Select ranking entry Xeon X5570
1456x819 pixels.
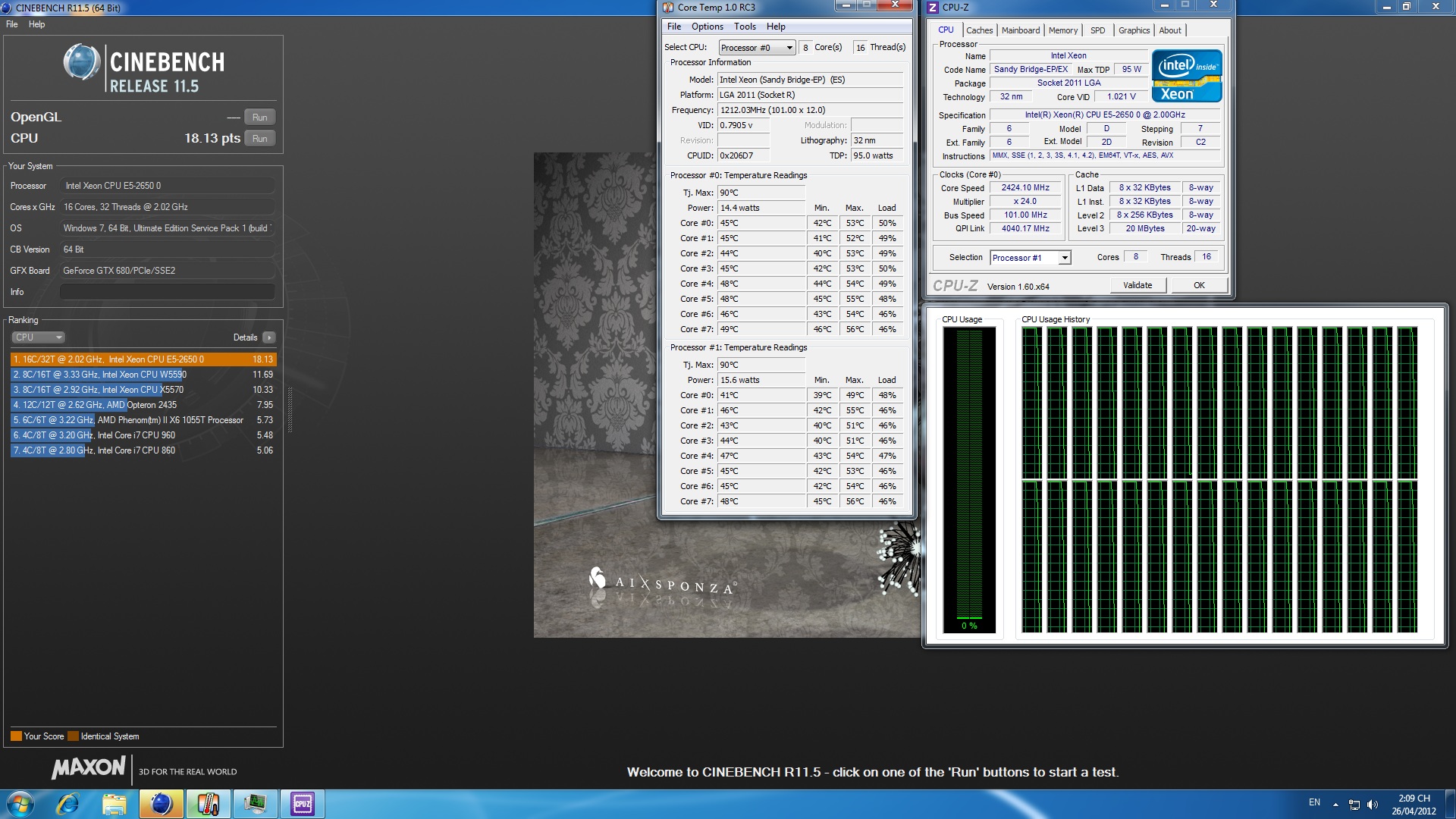click(x=143, y=390)
